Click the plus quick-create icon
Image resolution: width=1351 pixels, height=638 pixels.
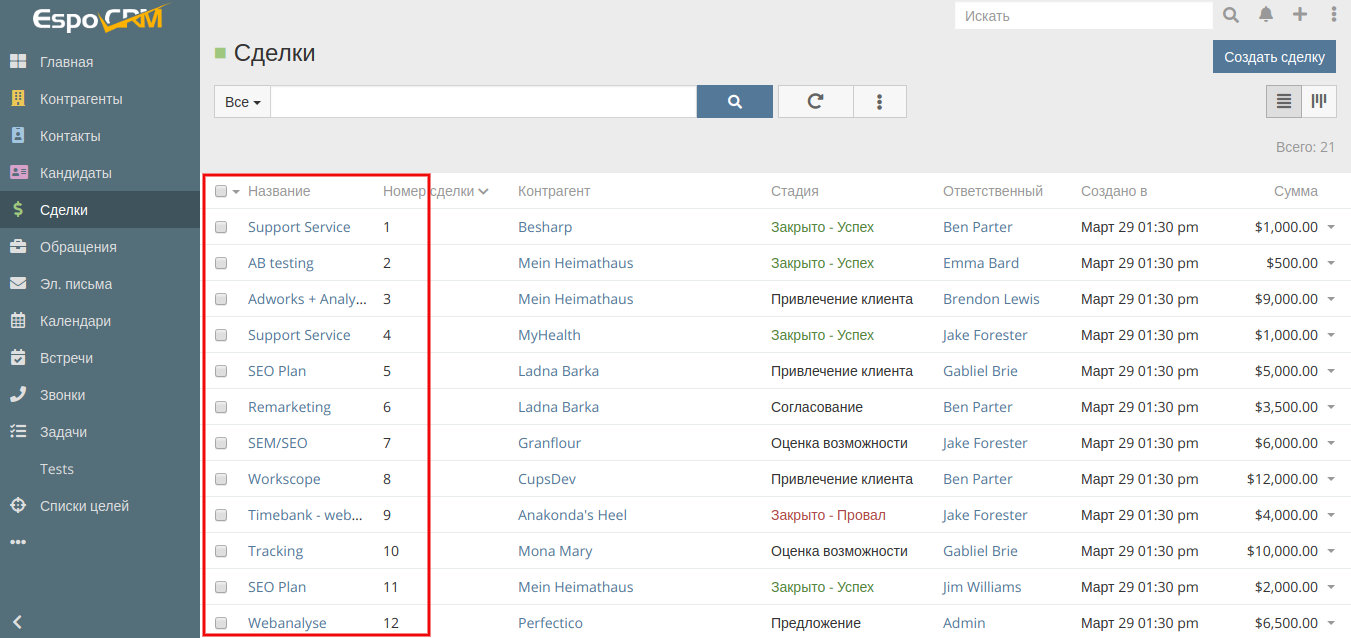click(1299, 15)
